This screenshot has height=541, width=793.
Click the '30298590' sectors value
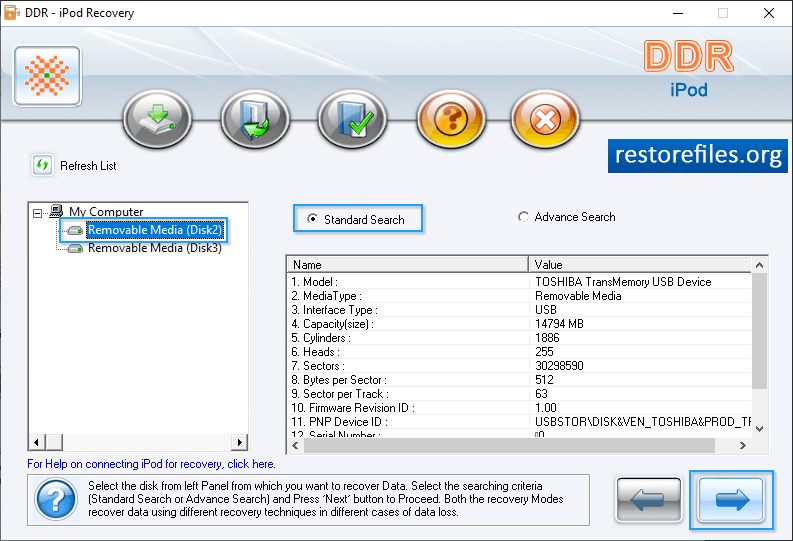[x=559, y=366]
